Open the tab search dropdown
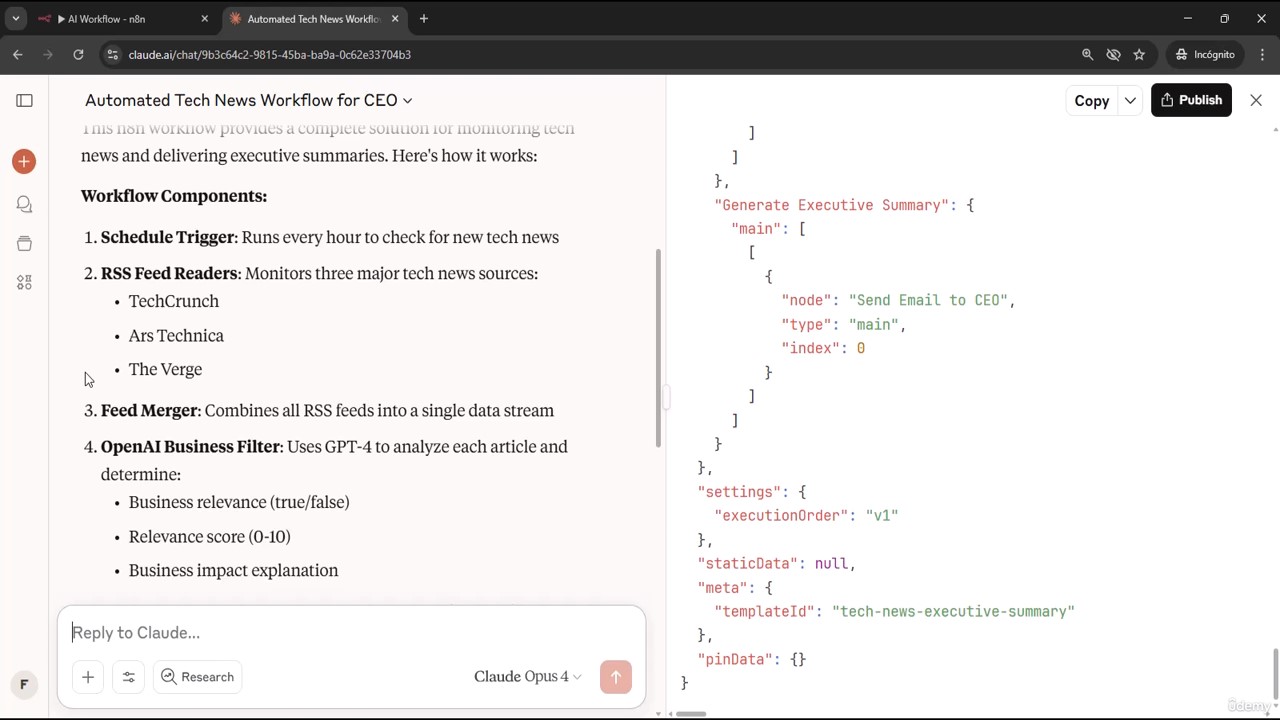This screenshot has width=1280, height=720. pos(16,18)
